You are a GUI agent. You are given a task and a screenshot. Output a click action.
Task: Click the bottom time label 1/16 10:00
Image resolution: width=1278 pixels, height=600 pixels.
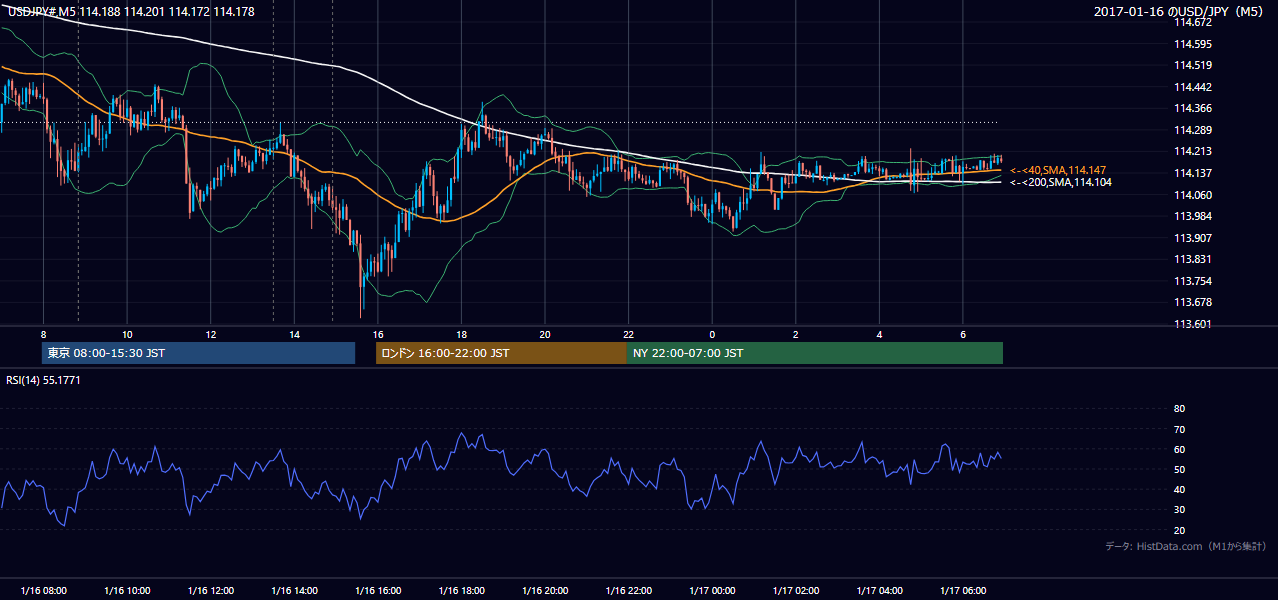click(x=127, y=591)
